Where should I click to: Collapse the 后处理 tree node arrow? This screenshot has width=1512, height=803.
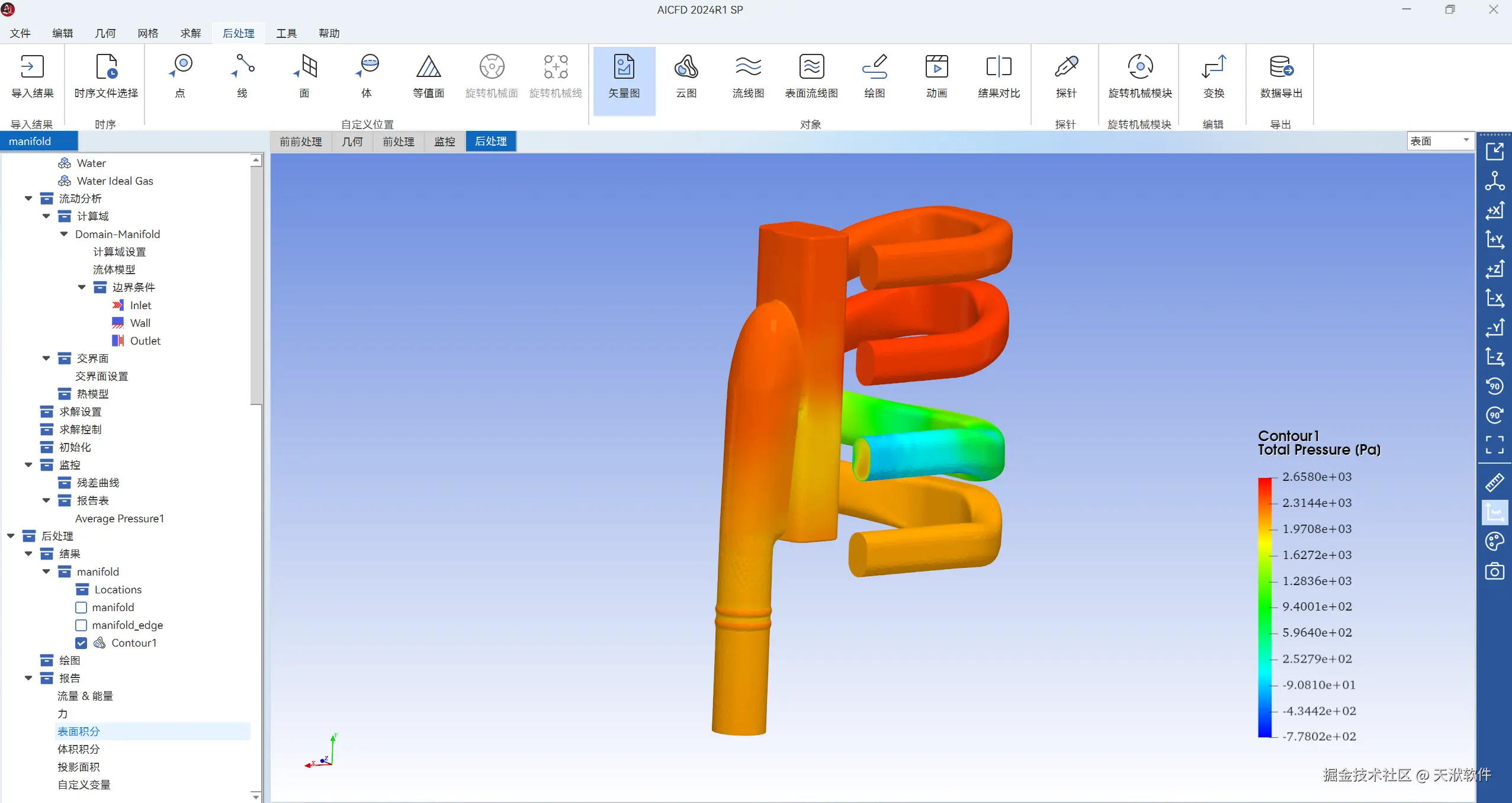(11, 536)
